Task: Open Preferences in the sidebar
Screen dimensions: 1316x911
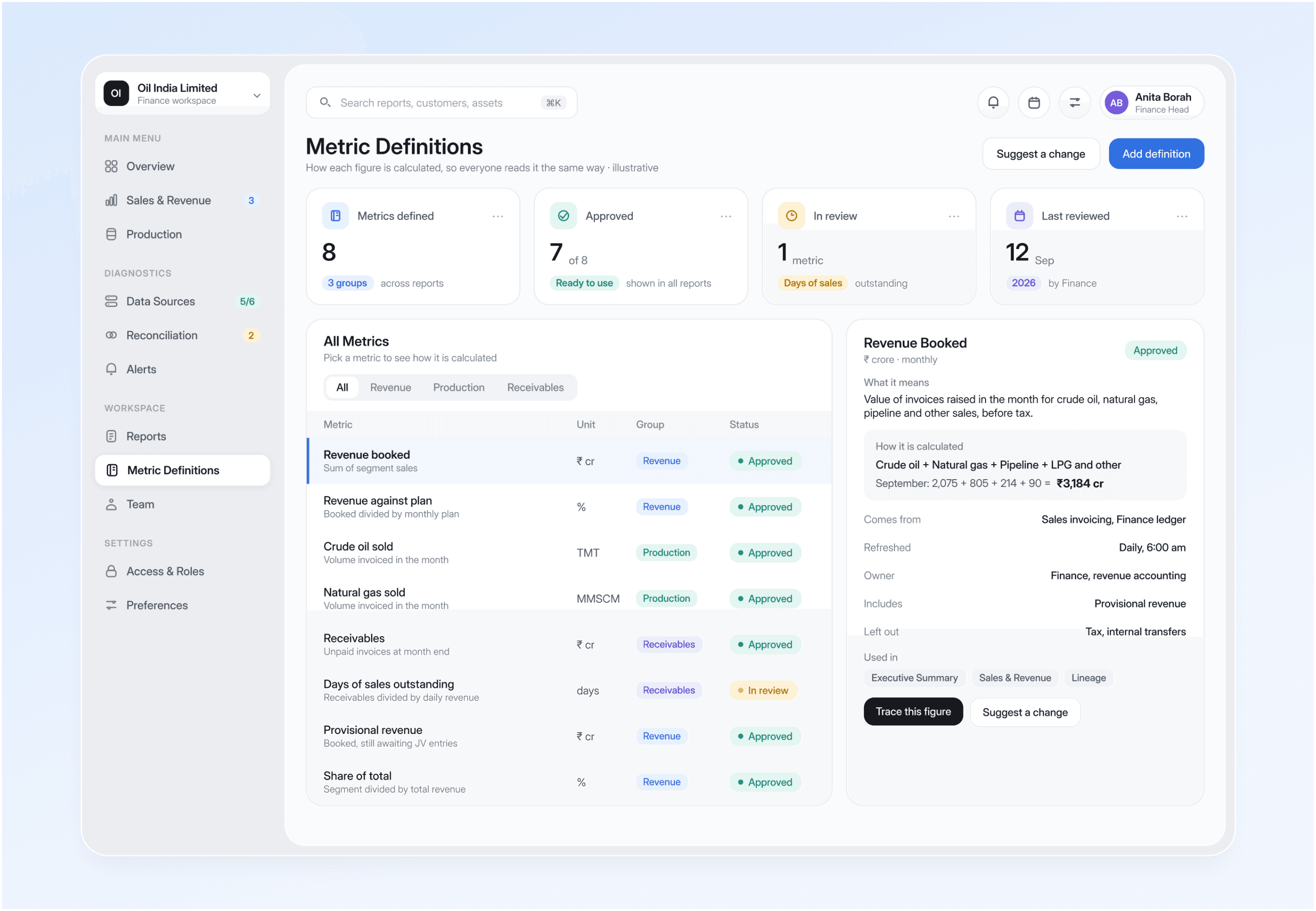Action: pyautogui.click(x=183, y=605)
